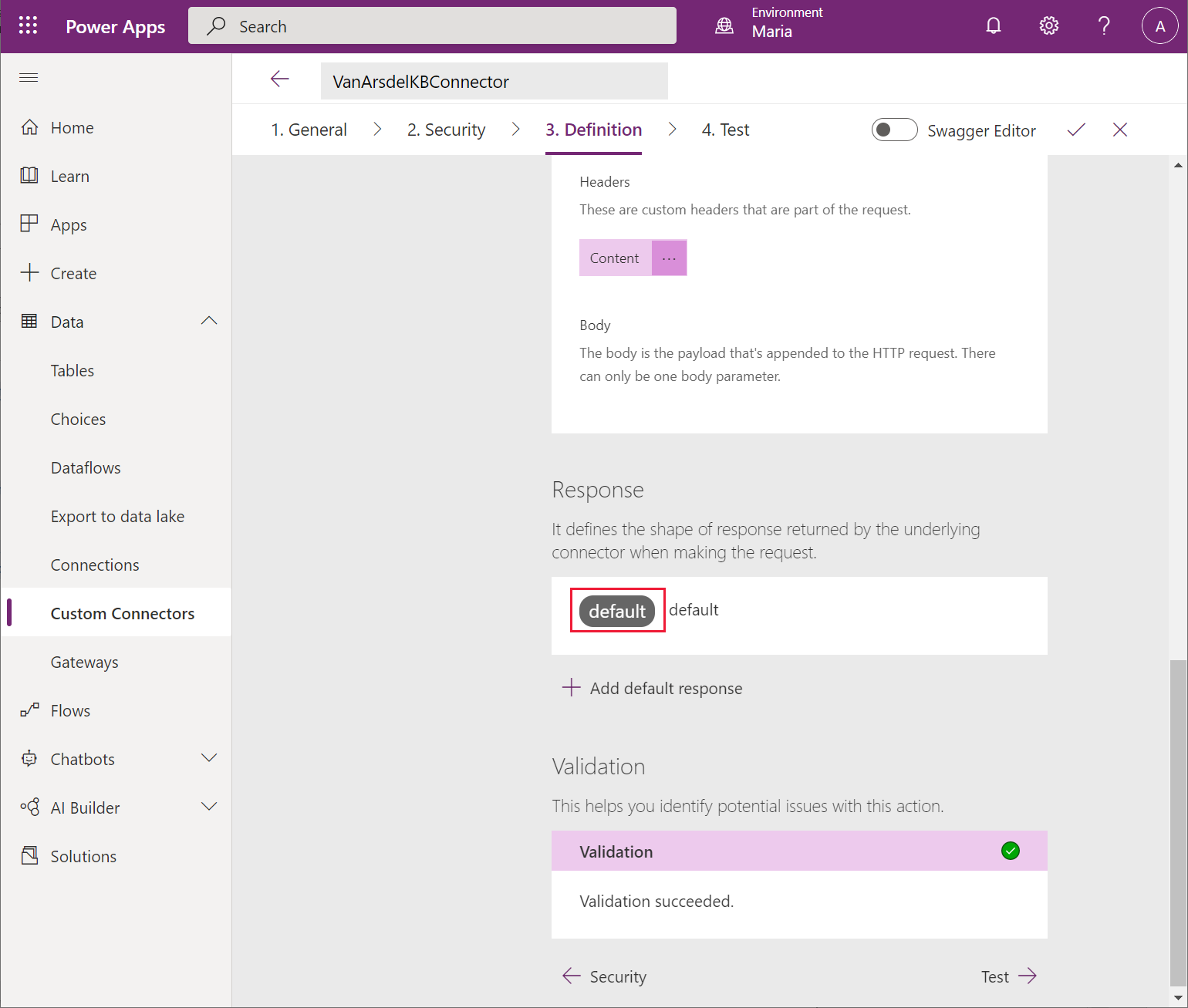Viewport: 1188px width, 1008px height.
Task: Open the app launcher waffle icon
Action: tap(29, 25)
